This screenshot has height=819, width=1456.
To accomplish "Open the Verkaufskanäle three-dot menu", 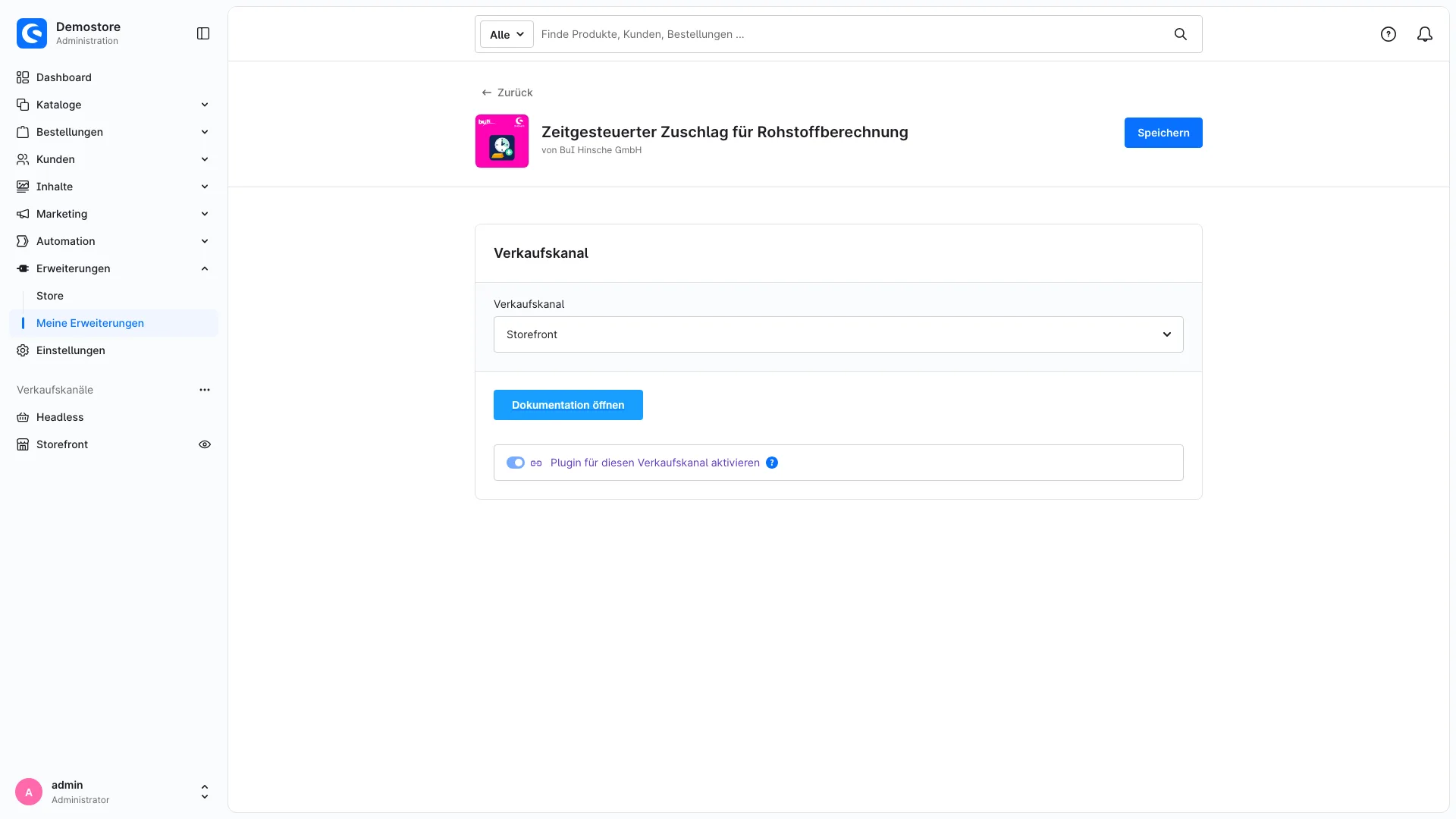I will (205, 390).
